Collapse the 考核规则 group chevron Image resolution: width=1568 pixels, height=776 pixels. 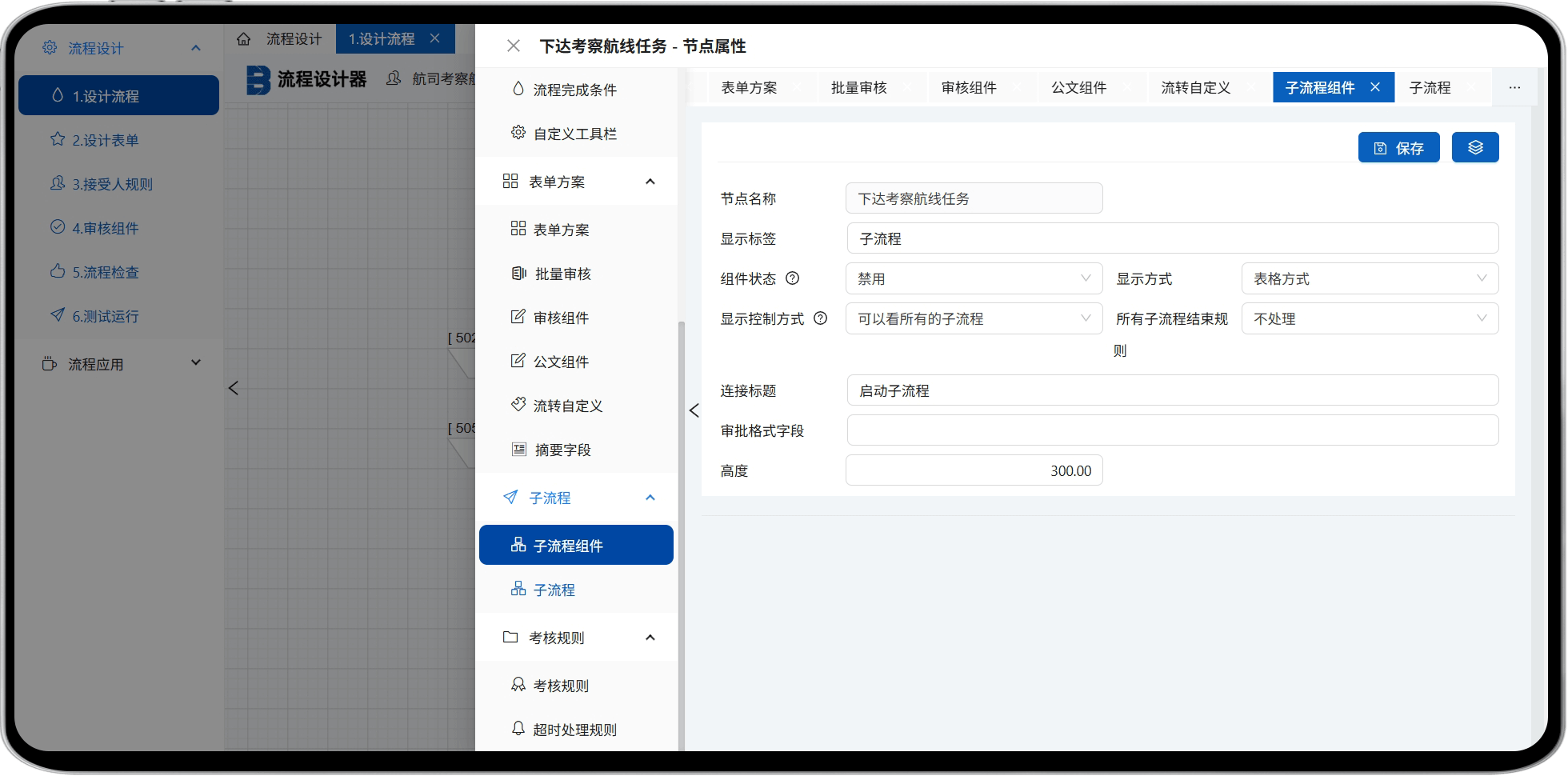pos(650,638)
